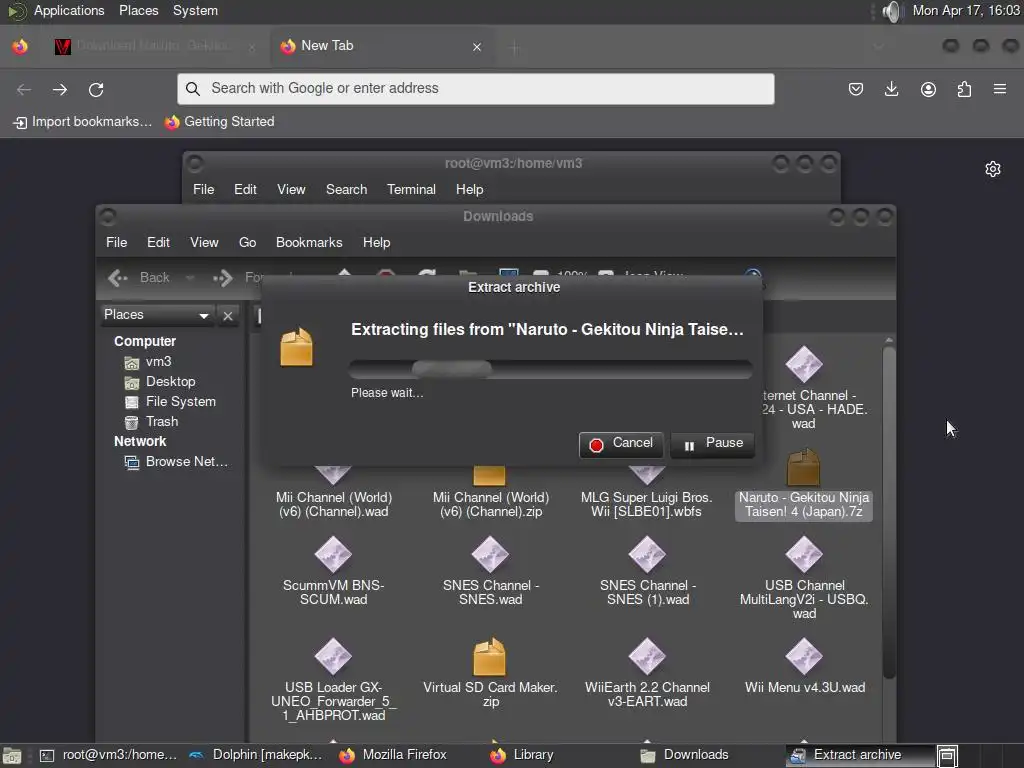This screenshot has width=1024, height=768.
Task: Click the Firefox address search field
Action: click(x=475, y=89)
